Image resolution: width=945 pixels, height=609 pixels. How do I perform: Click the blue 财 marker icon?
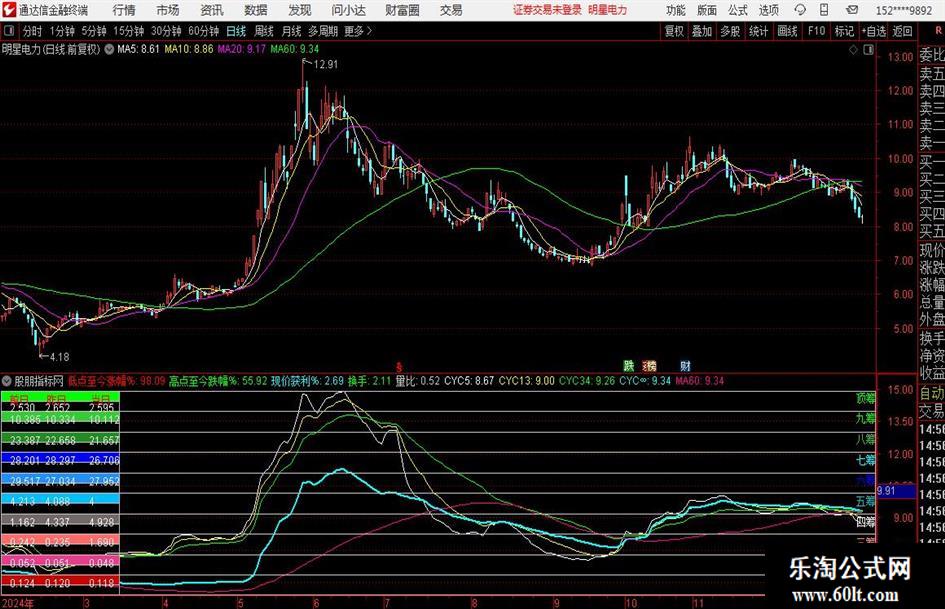[685, 366]
